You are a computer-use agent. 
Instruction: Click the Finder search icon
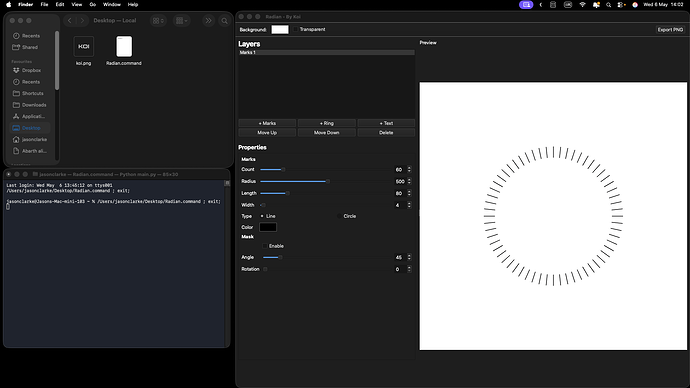click(224, 21)
